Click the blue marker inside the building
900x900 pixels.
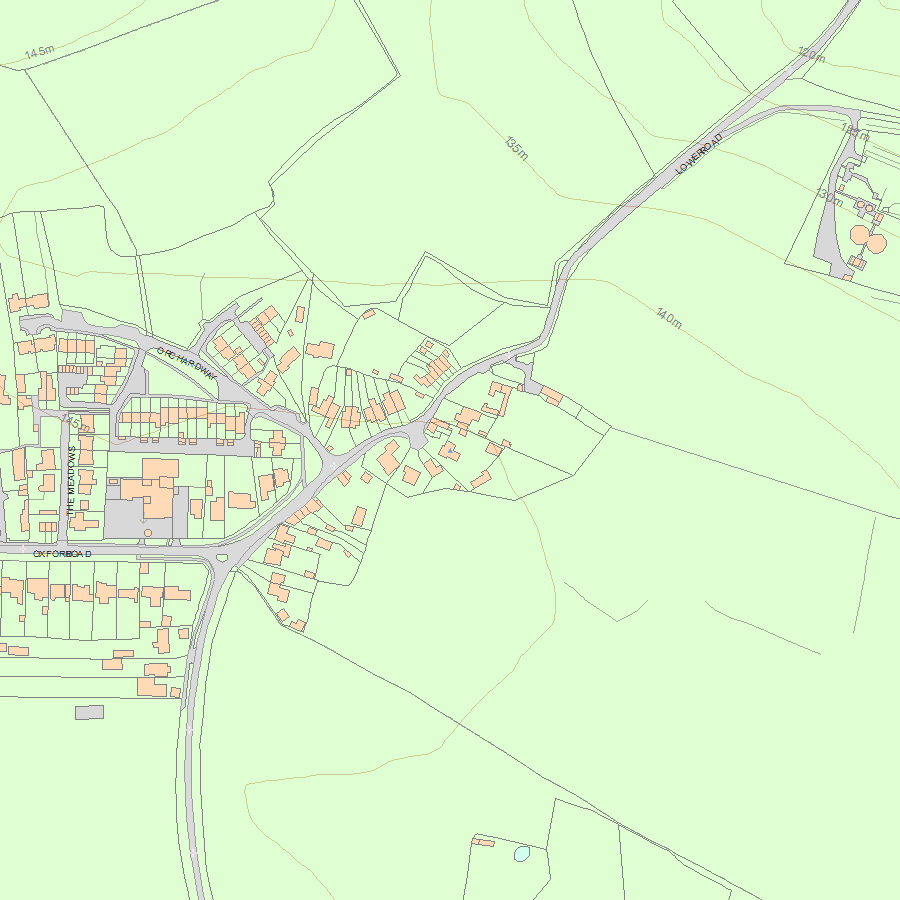click(x=451, y=452)
